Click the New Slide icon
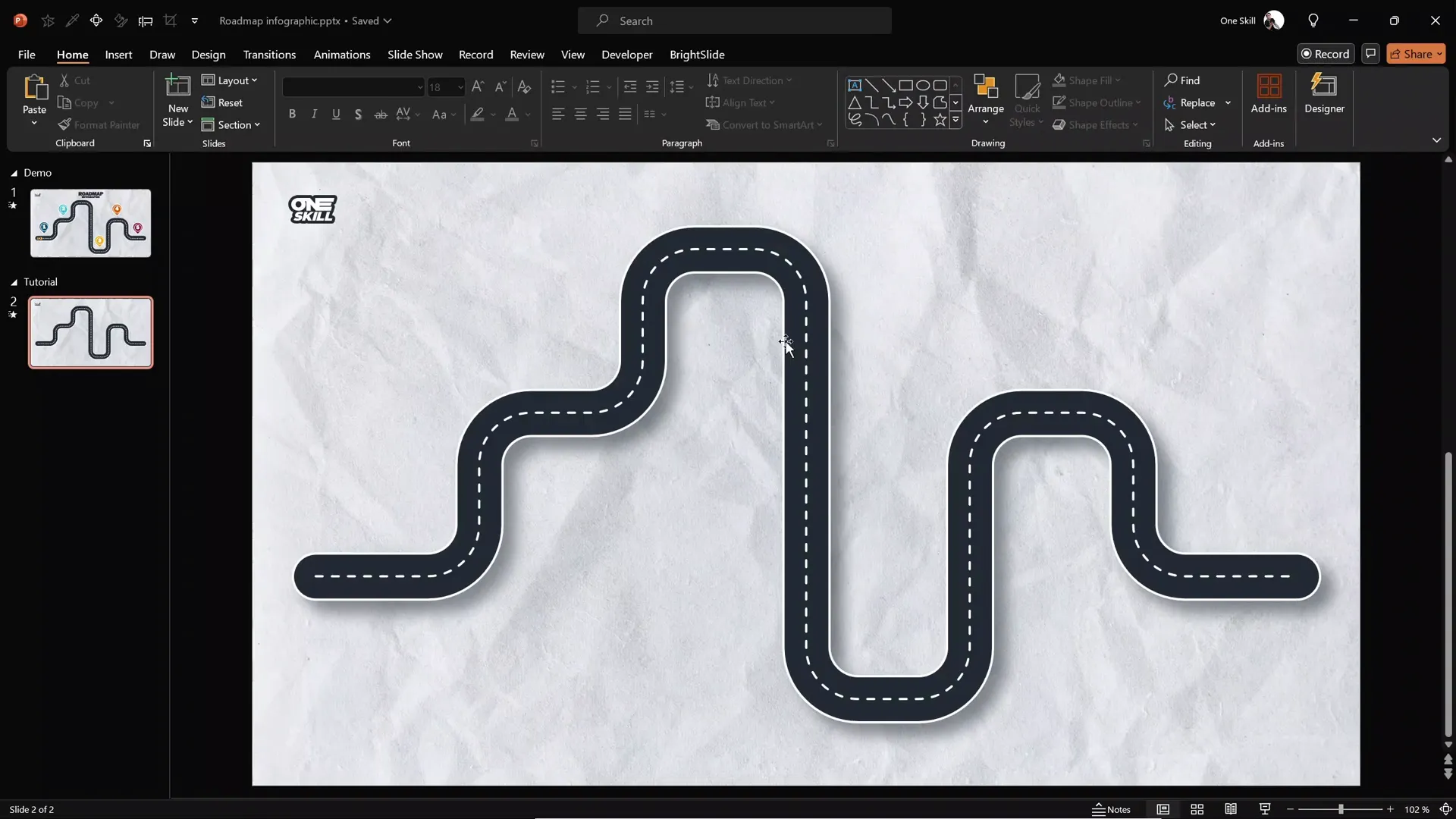Image resolution: width=1456 pixels, height=819 pixels. (x=177, y=86)
